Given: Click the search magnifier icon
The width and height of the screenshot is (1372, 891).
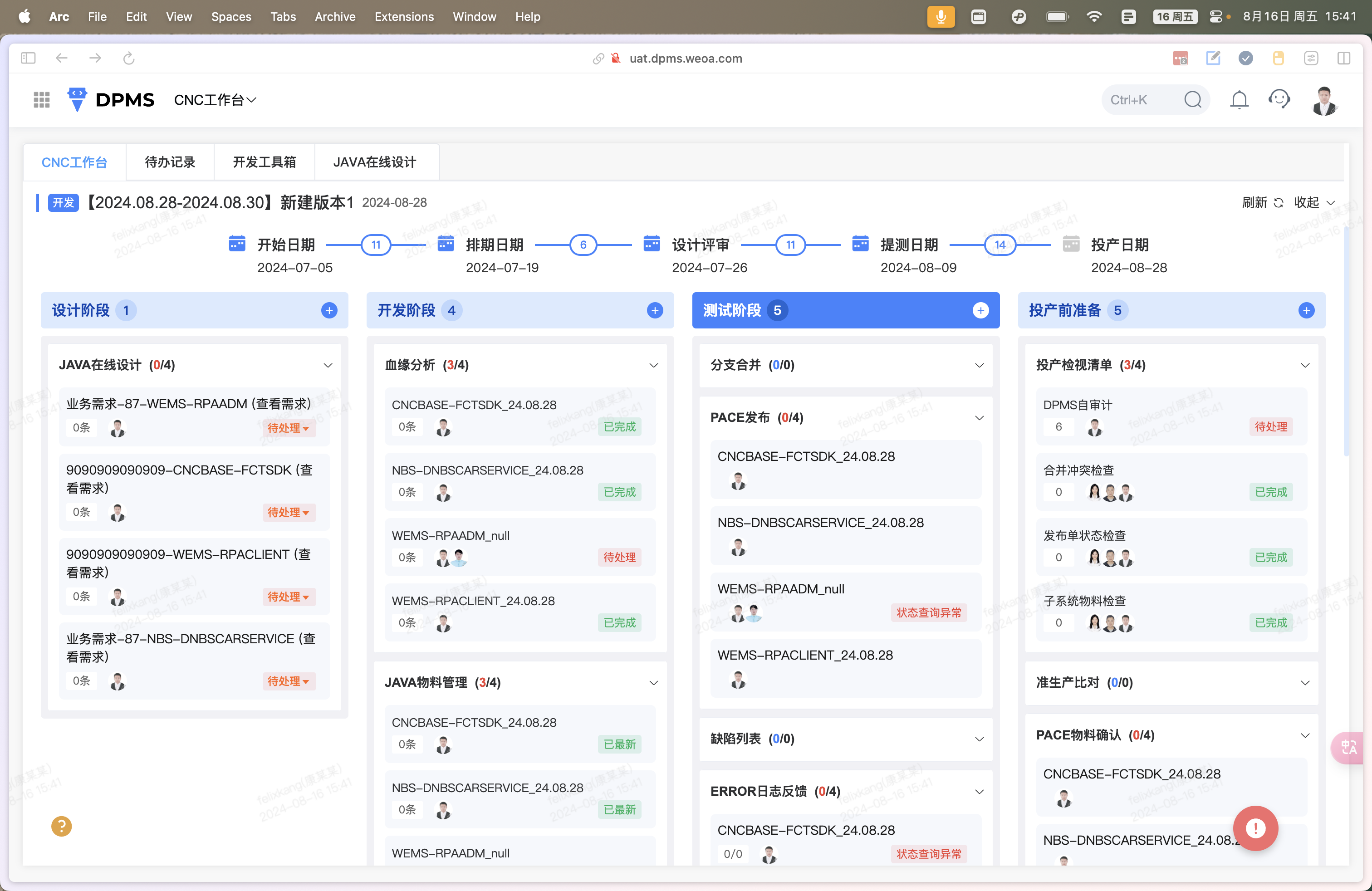Looking at the screenshot, I should tap(1193, 100).
